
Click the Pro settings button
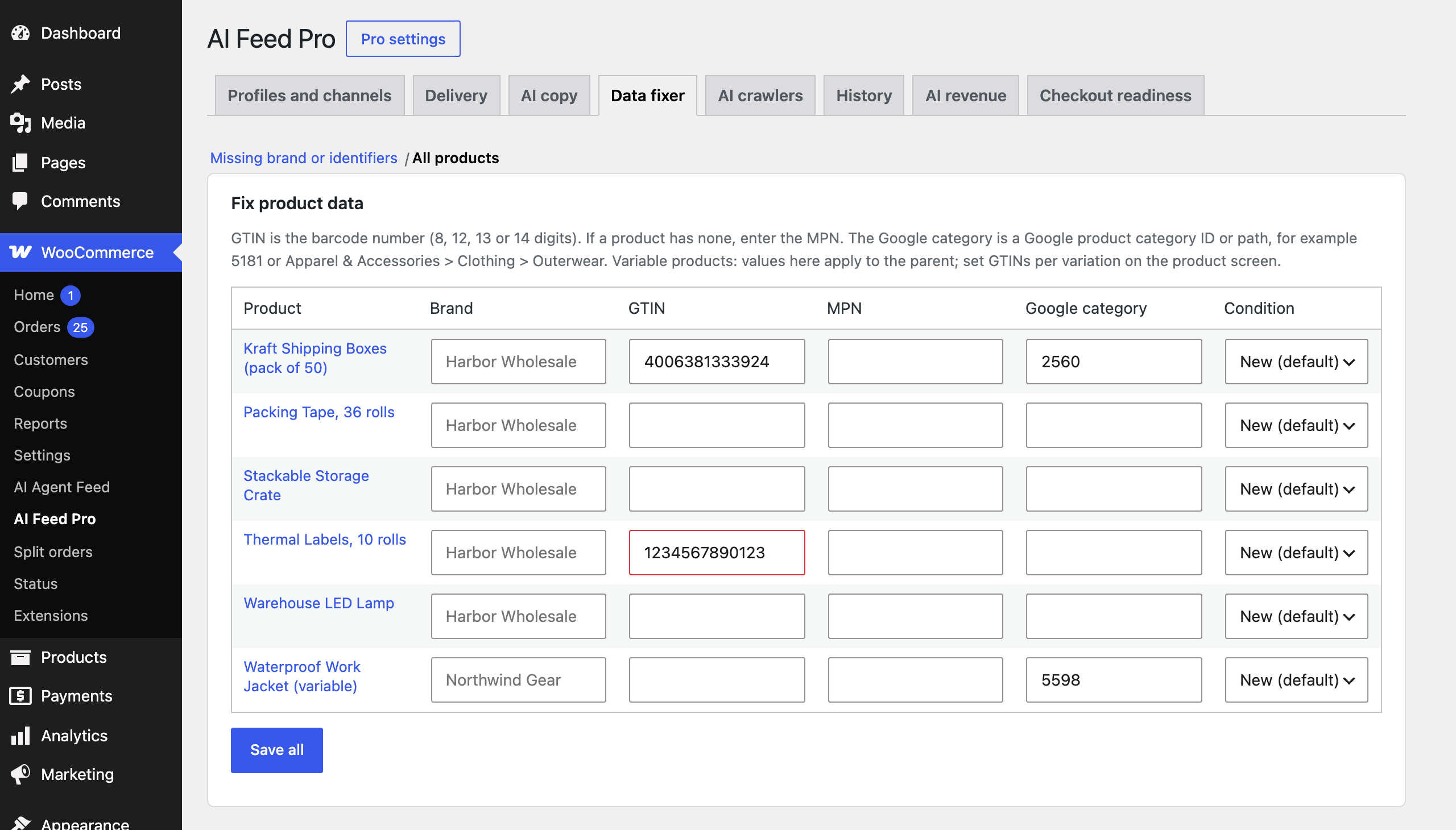[403, 39]
